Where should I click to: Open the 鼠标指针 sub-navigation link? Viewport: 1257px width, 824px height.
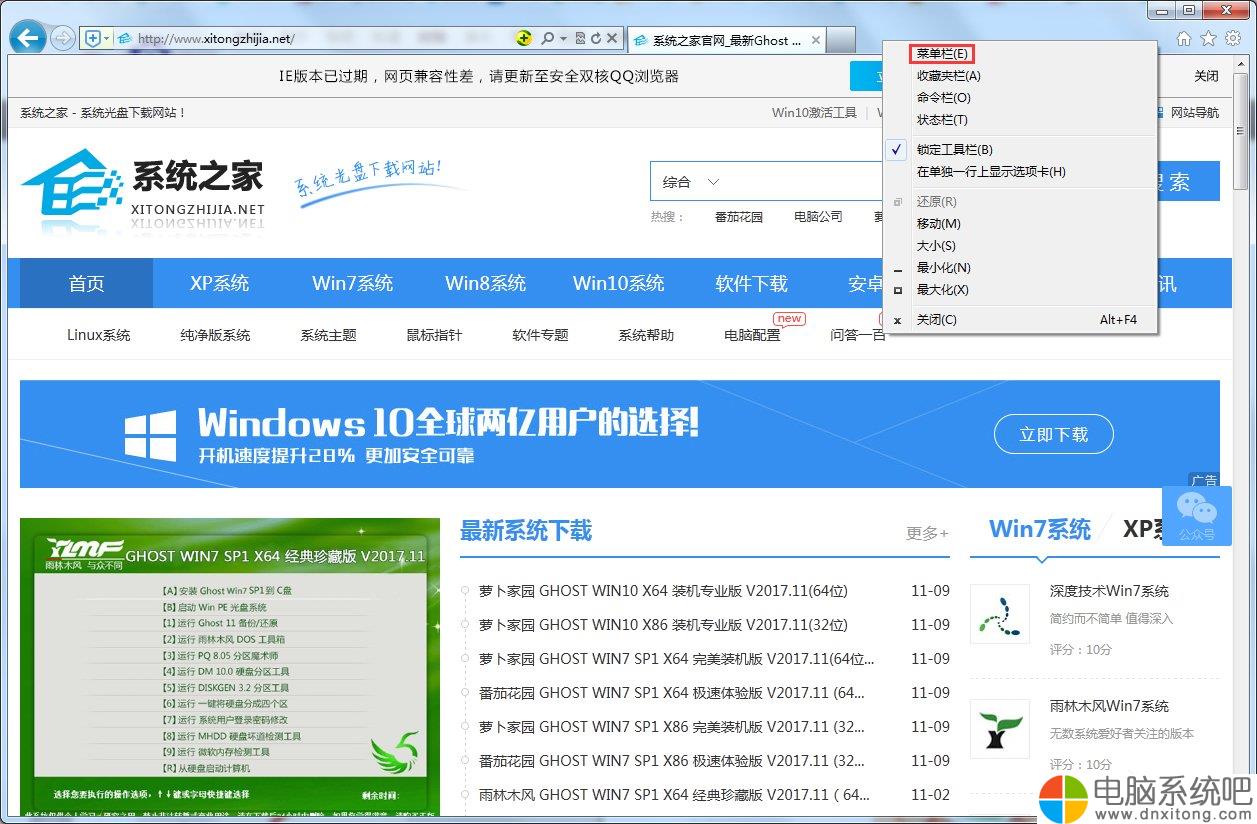(x=434, y=335)
